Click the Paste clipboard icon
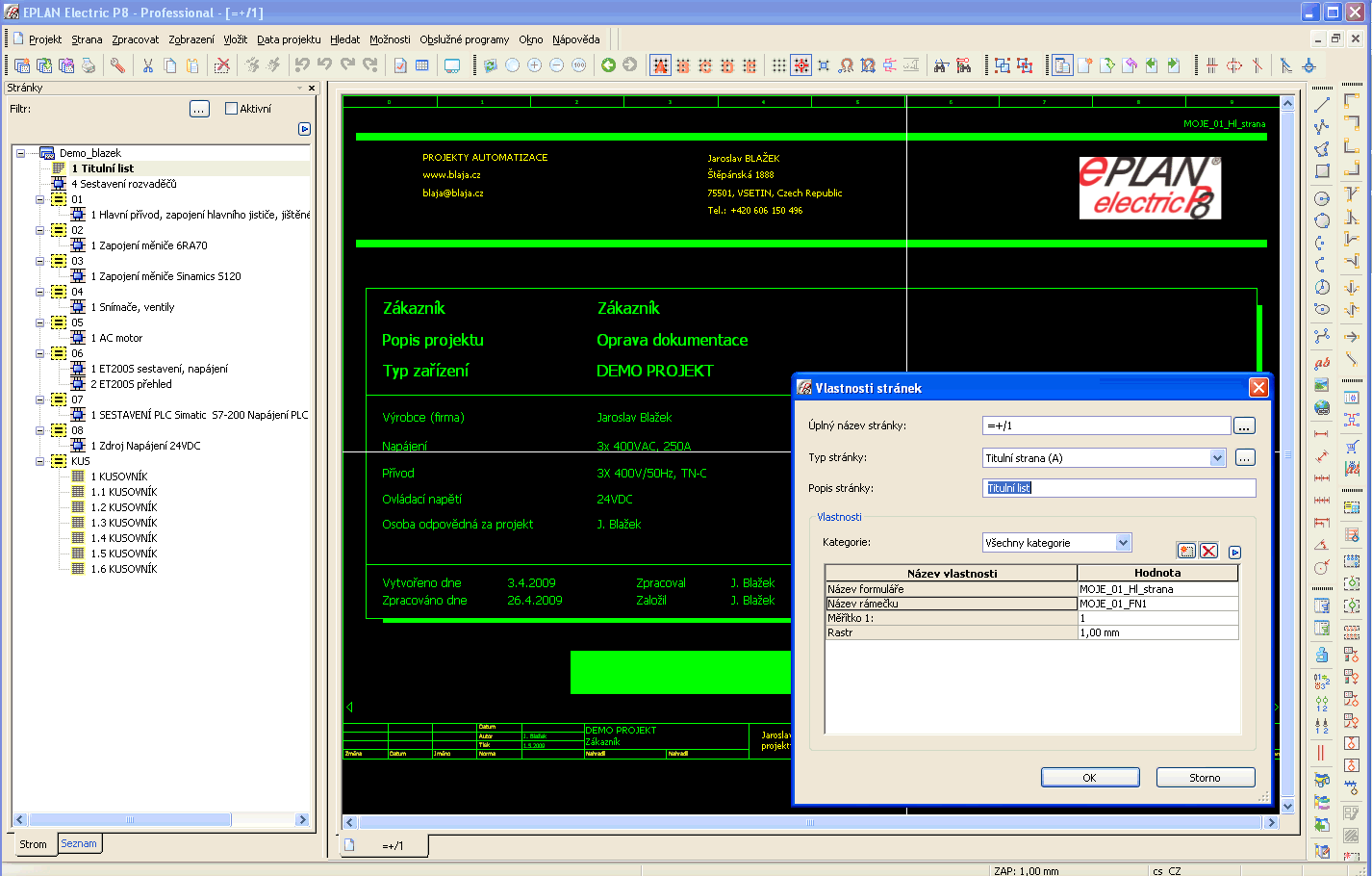 point(192,65)
